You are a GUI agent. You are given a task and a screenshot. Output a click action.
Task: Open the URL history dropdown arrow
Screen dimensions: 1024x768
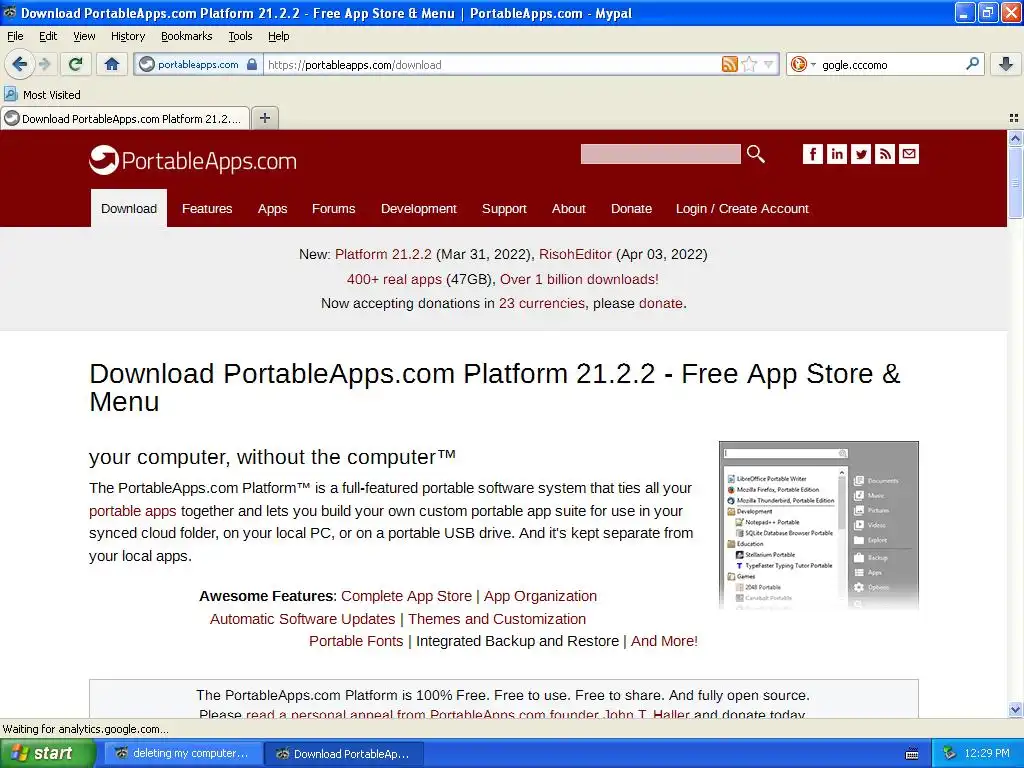tap(768, 64)
